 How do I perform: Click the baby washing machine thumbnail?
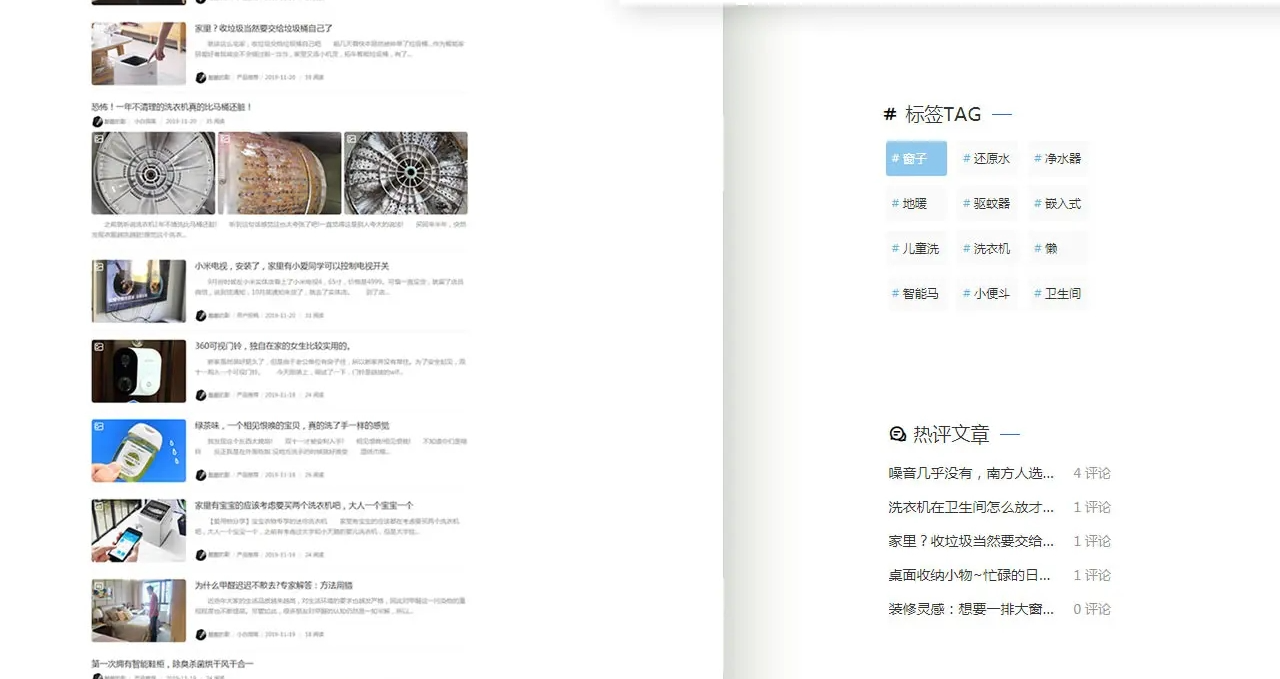(139, 531)
